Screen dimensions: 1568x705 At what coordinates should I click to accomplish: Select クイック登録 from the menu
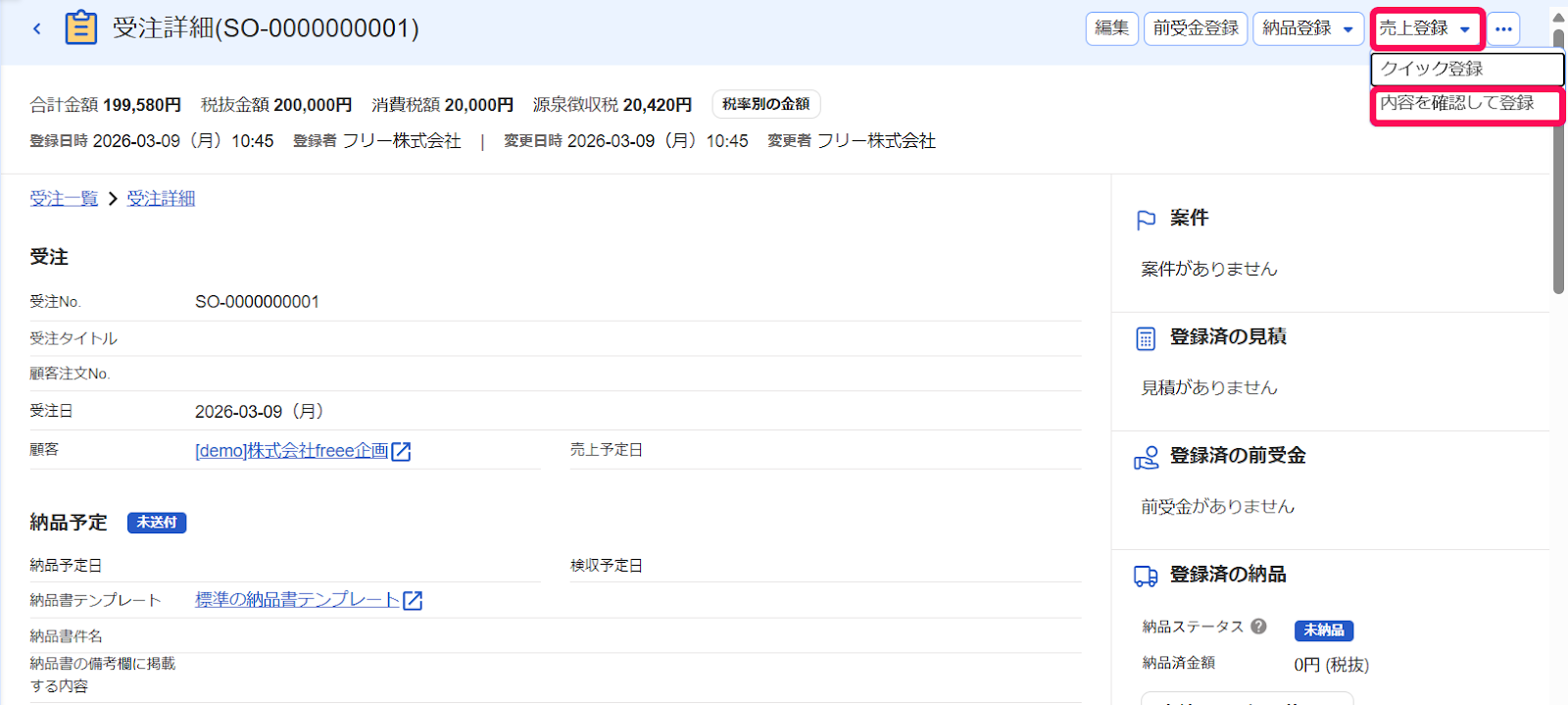pyautogui.click(x=1467, y=69)
